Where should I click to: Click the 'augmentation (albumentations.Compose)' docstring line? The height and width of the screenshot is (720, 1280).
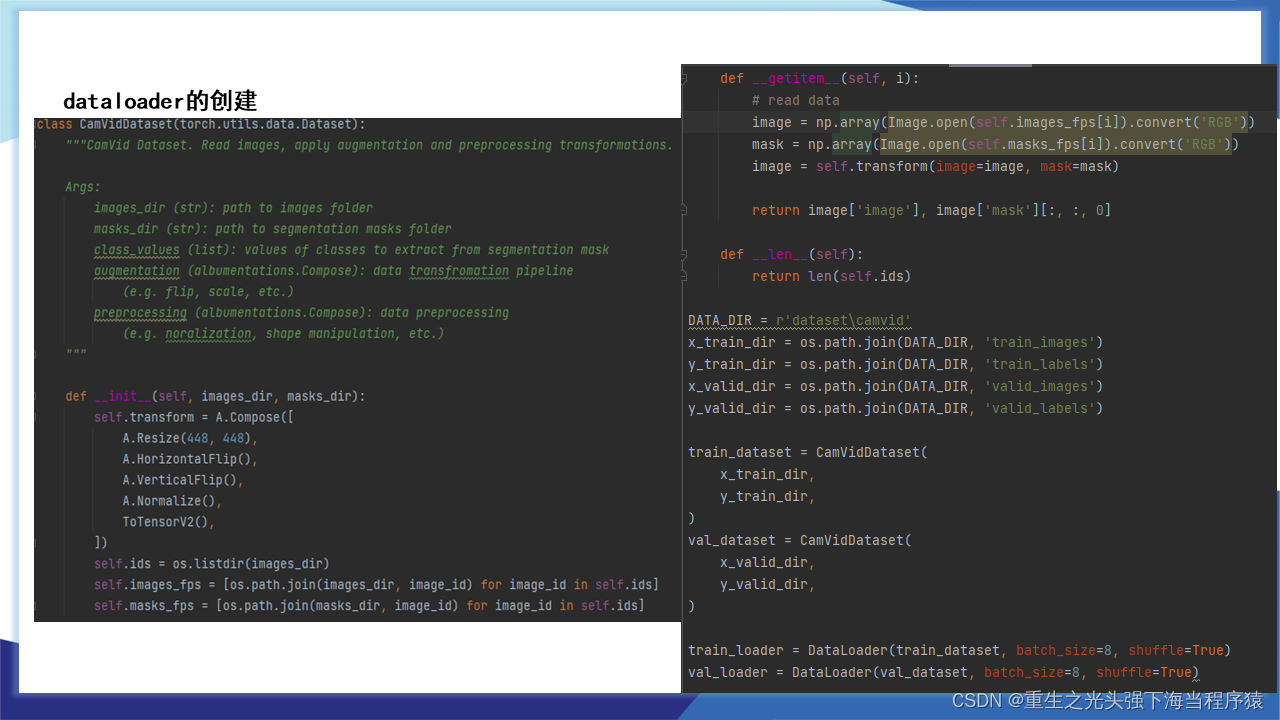334,271
